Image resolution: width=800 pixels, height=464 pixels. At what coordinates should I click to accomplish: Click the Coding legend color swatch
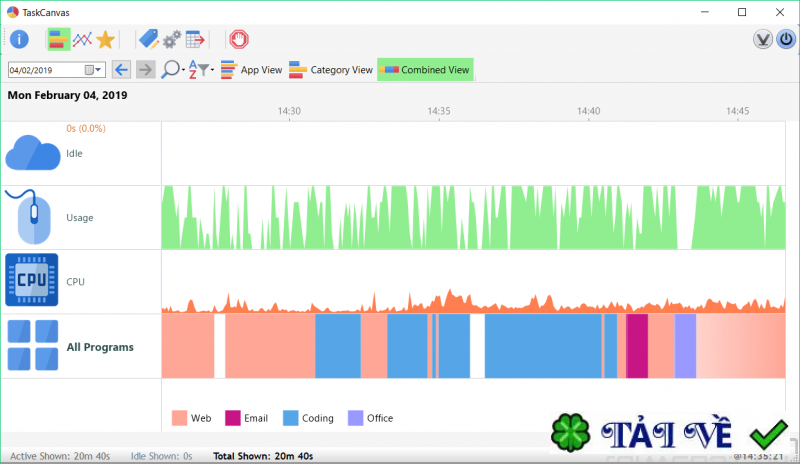(290, 418)
